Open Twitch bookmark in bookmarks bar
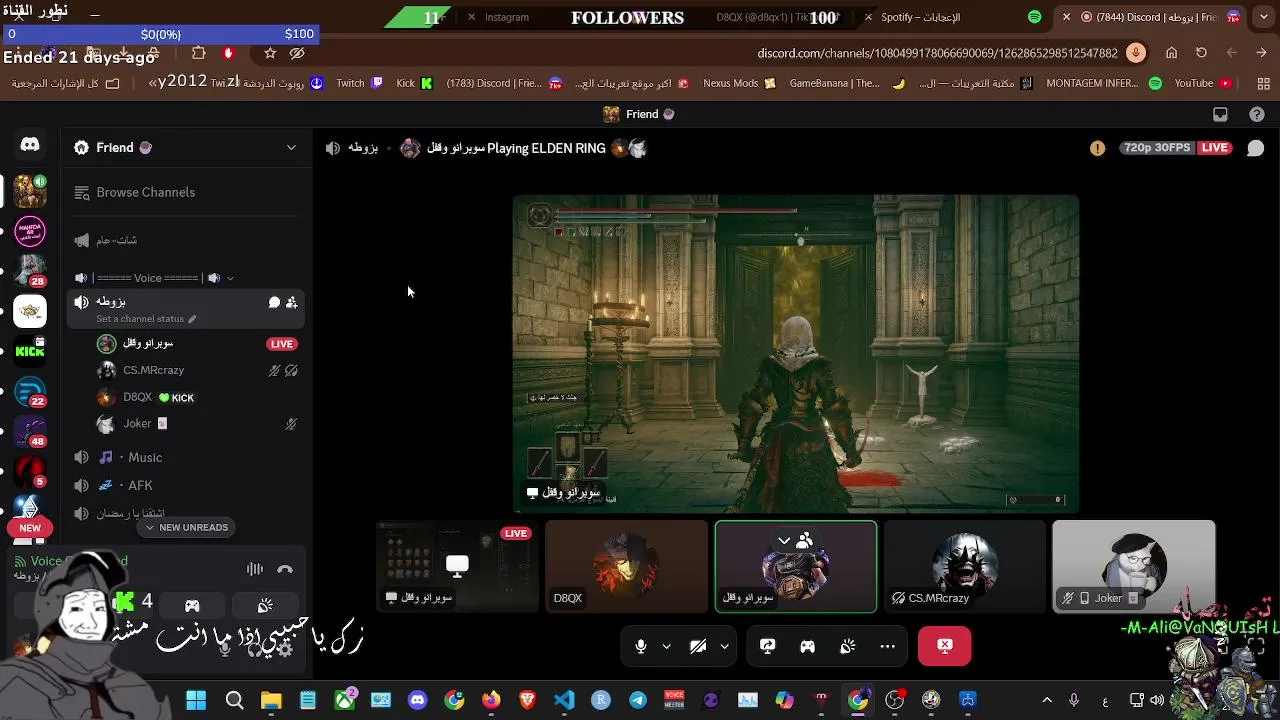 tap(359, 83)
